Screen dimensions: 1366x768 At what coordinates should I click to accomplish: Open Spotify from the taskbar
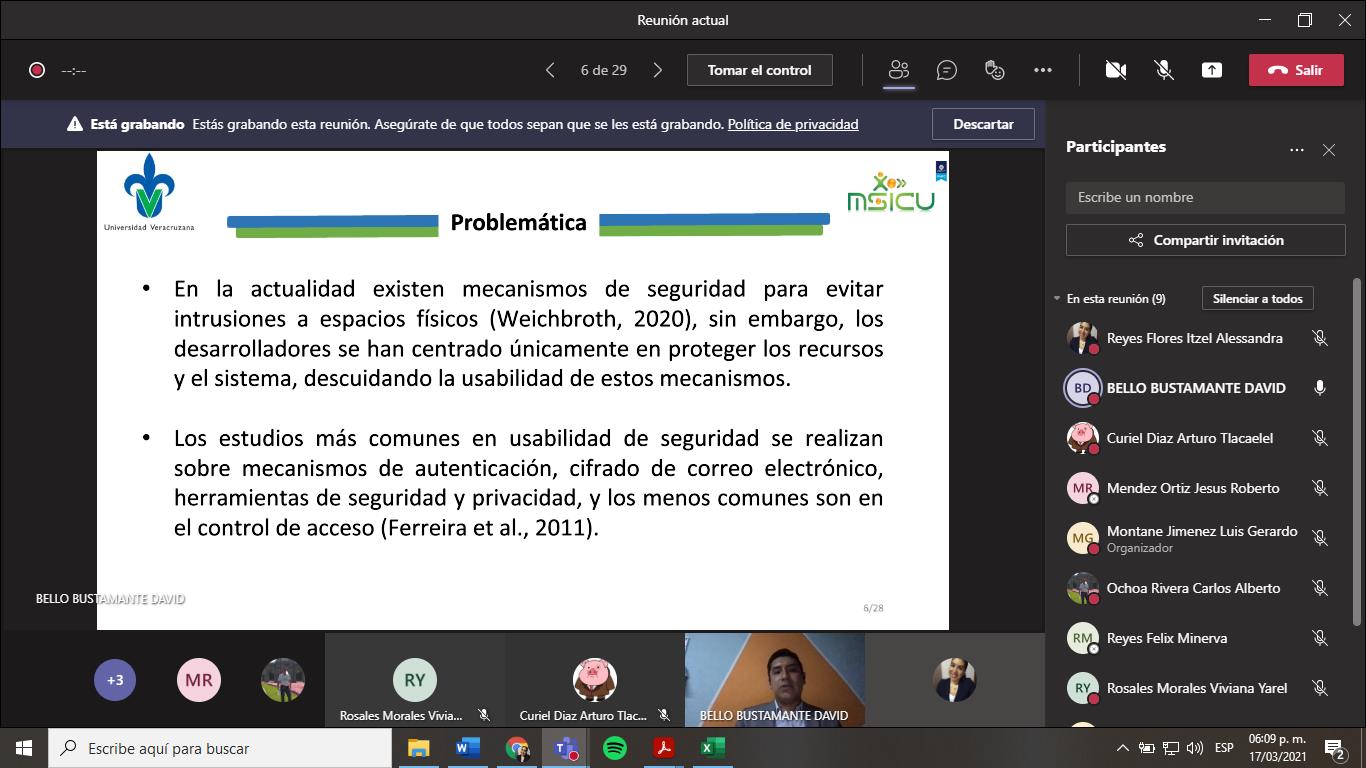(615, 748)
